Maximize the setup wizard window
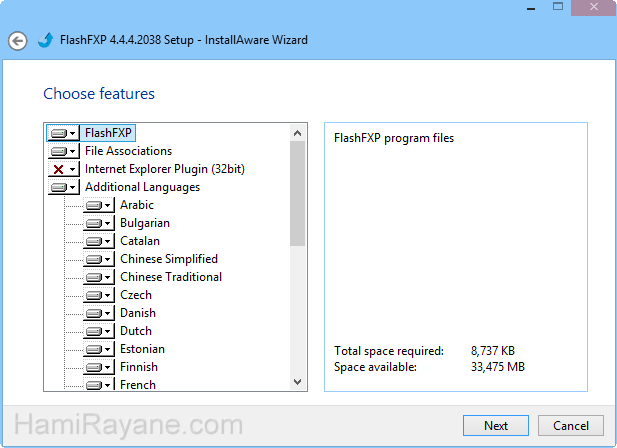 558,7
